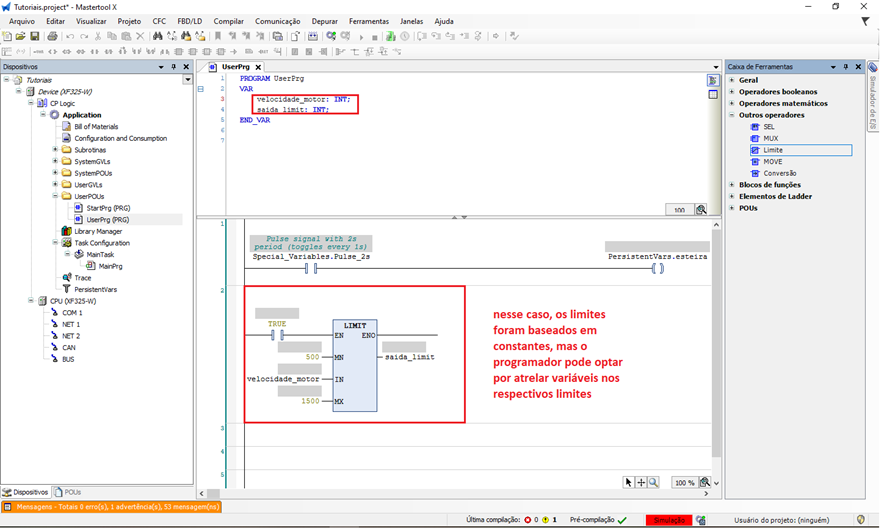Click the Simulação status indicator

click(x=669, y=520)
